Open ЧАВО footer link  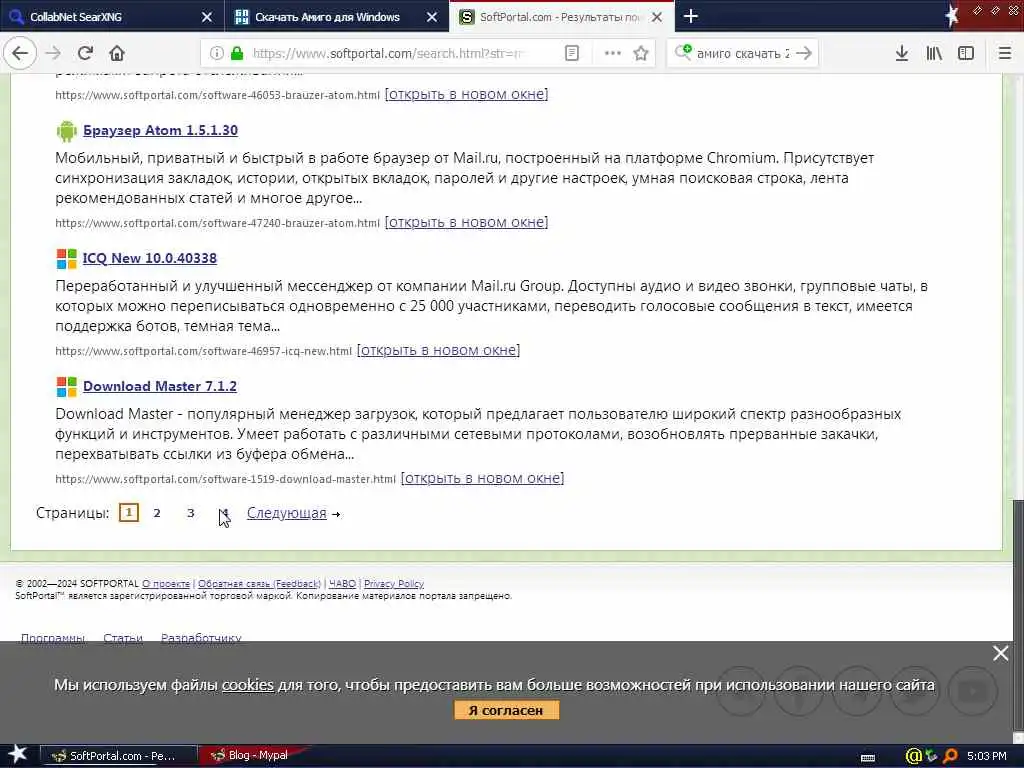pyautogui.click(x=342, y=584)
